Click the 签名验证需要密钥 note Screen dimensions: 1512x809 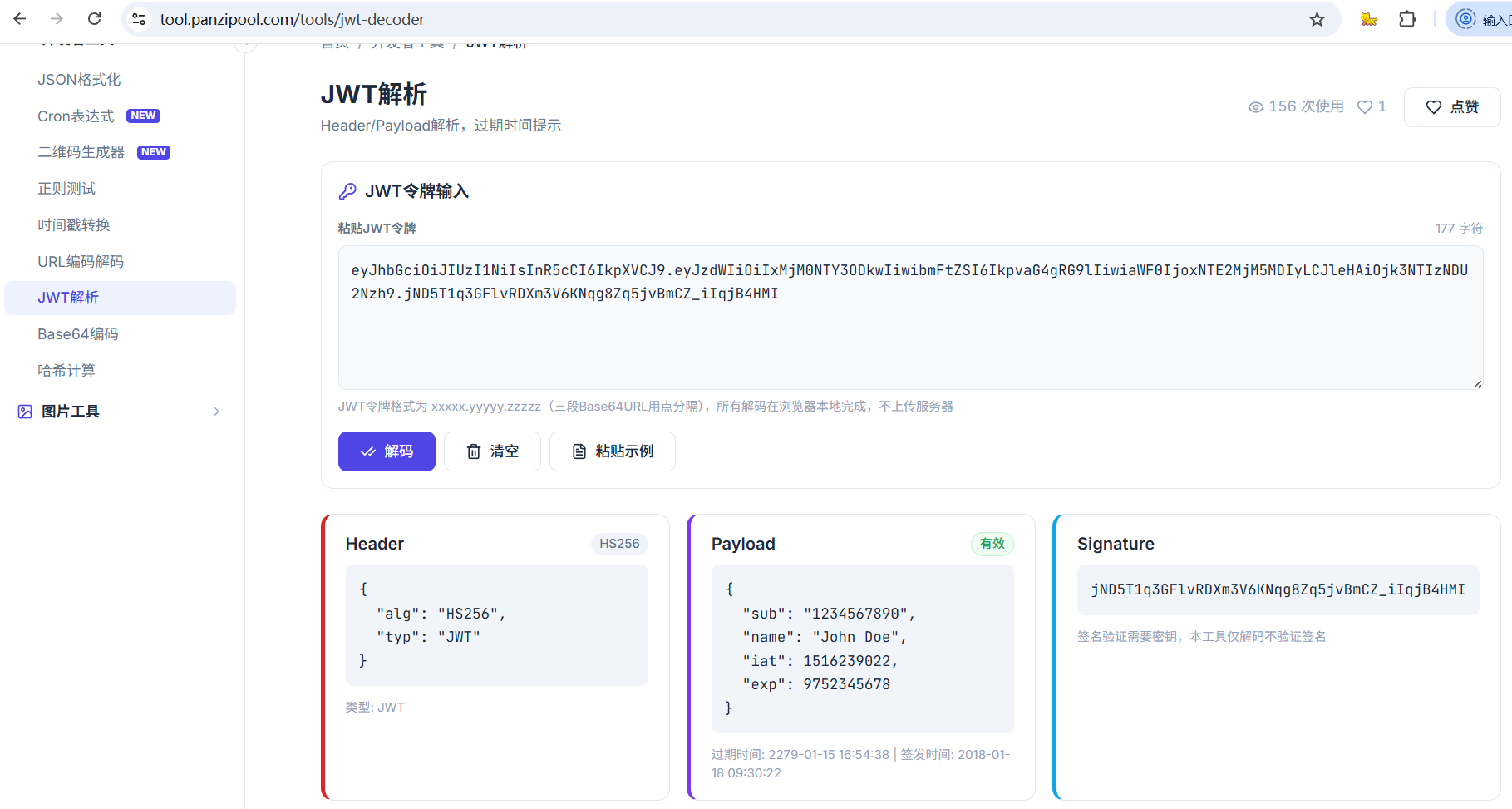pyautogui.click(x=1201, y=637)
